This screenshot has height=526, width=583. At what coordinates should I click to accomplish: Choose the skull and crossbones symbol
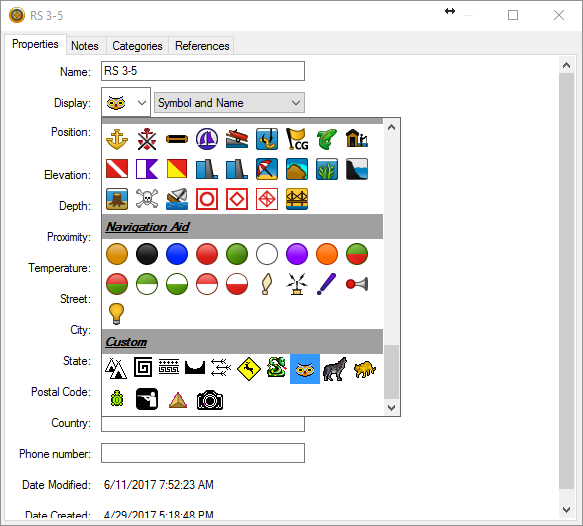pyautogui.click(x=147, y=199)
